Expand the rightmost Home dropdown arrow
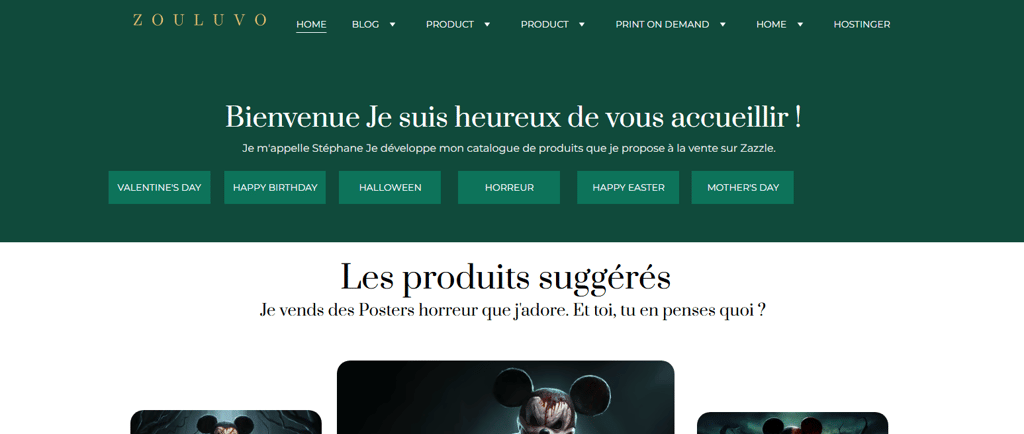Viewport: 1024px width, 434px height. click(800, 24)
